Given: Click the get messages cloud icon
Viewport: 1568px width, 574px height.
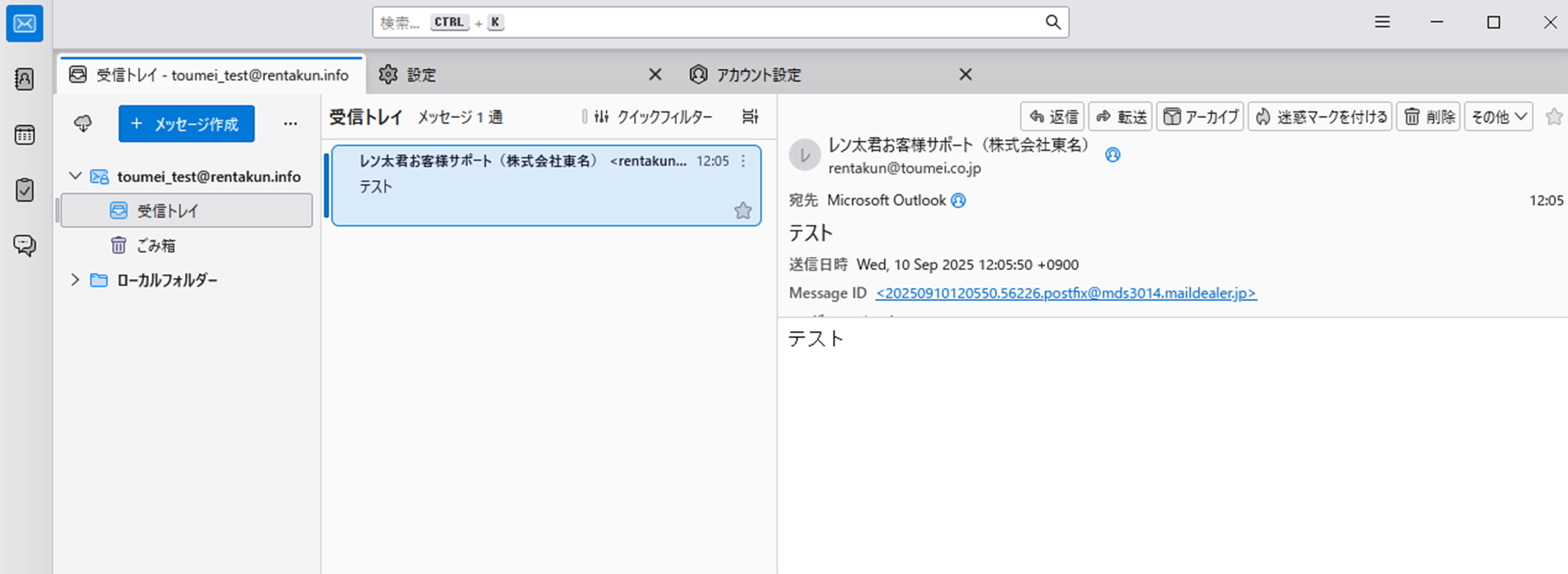Looking at the screenshot, I should (x=83, y=124).
